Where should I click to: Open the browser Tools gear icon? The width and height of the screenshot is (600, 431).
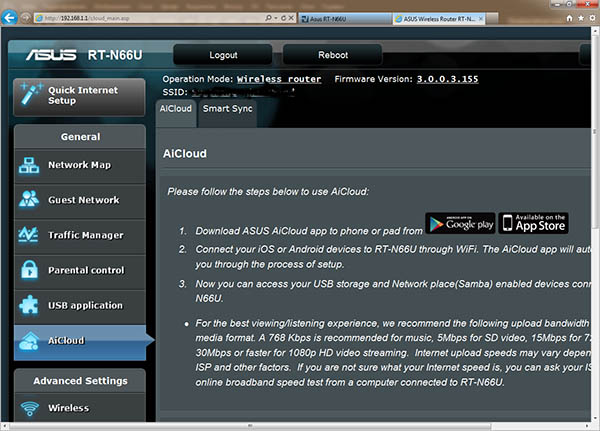click(592, 18)
